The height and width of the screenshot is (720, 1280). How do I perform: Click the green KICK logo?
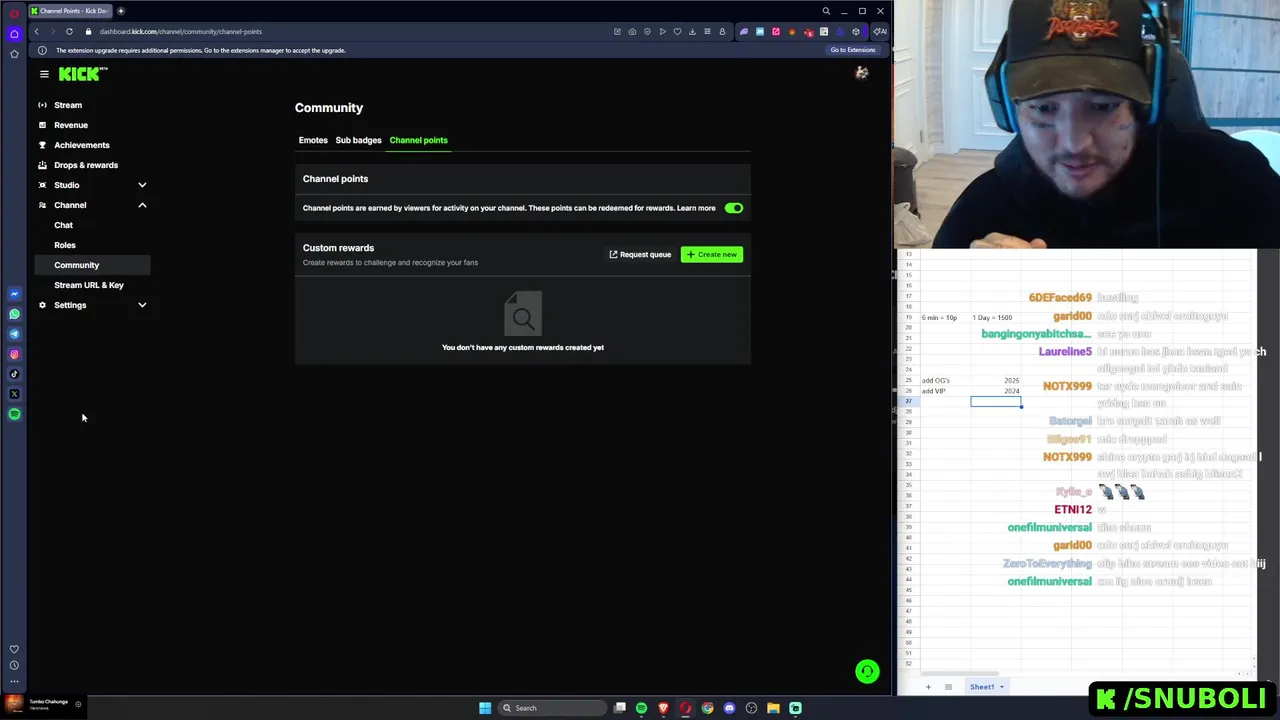pos(80,74)
